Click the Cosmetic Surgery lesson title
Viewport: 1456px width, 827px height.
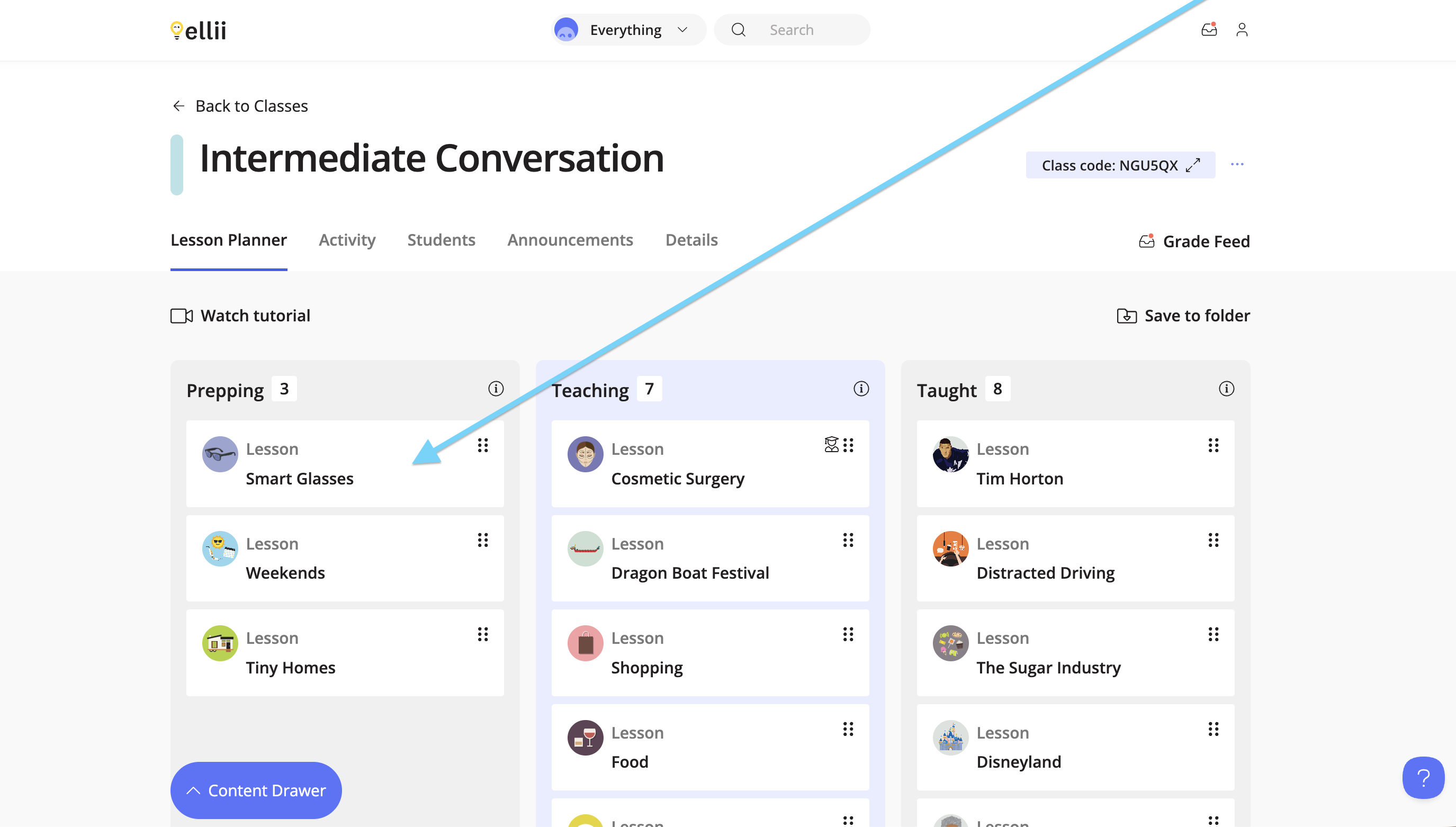tap(678, 479)
